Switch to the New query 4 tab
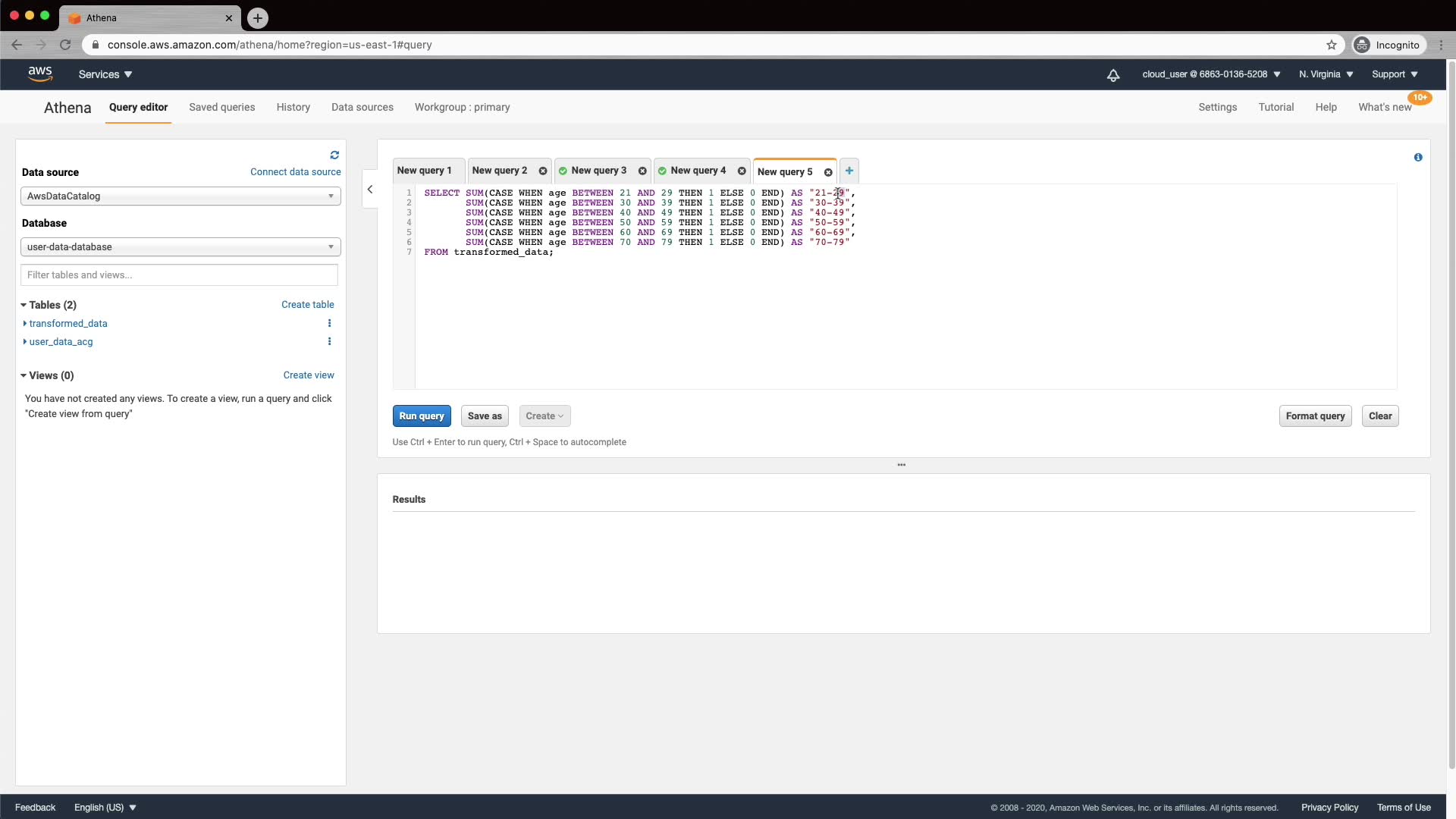This screenshot has height=819, width=1456. click(x=697, y=171)
